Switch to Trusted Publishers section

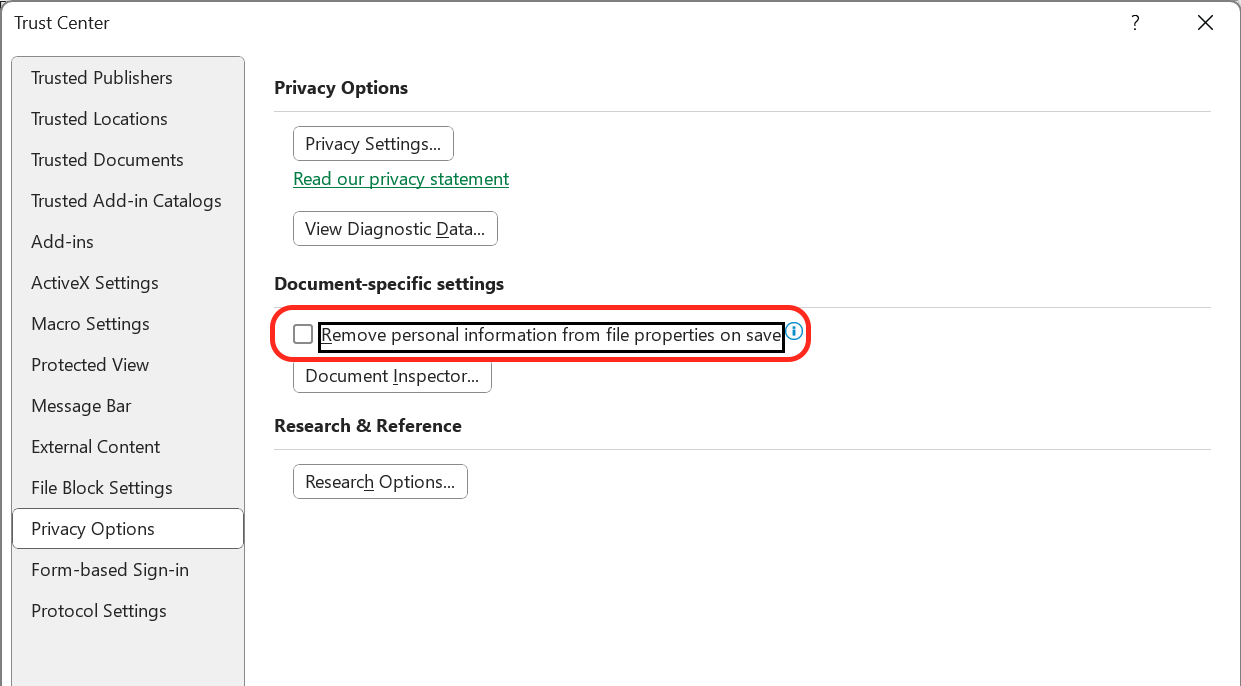click(x=102, y=78)
